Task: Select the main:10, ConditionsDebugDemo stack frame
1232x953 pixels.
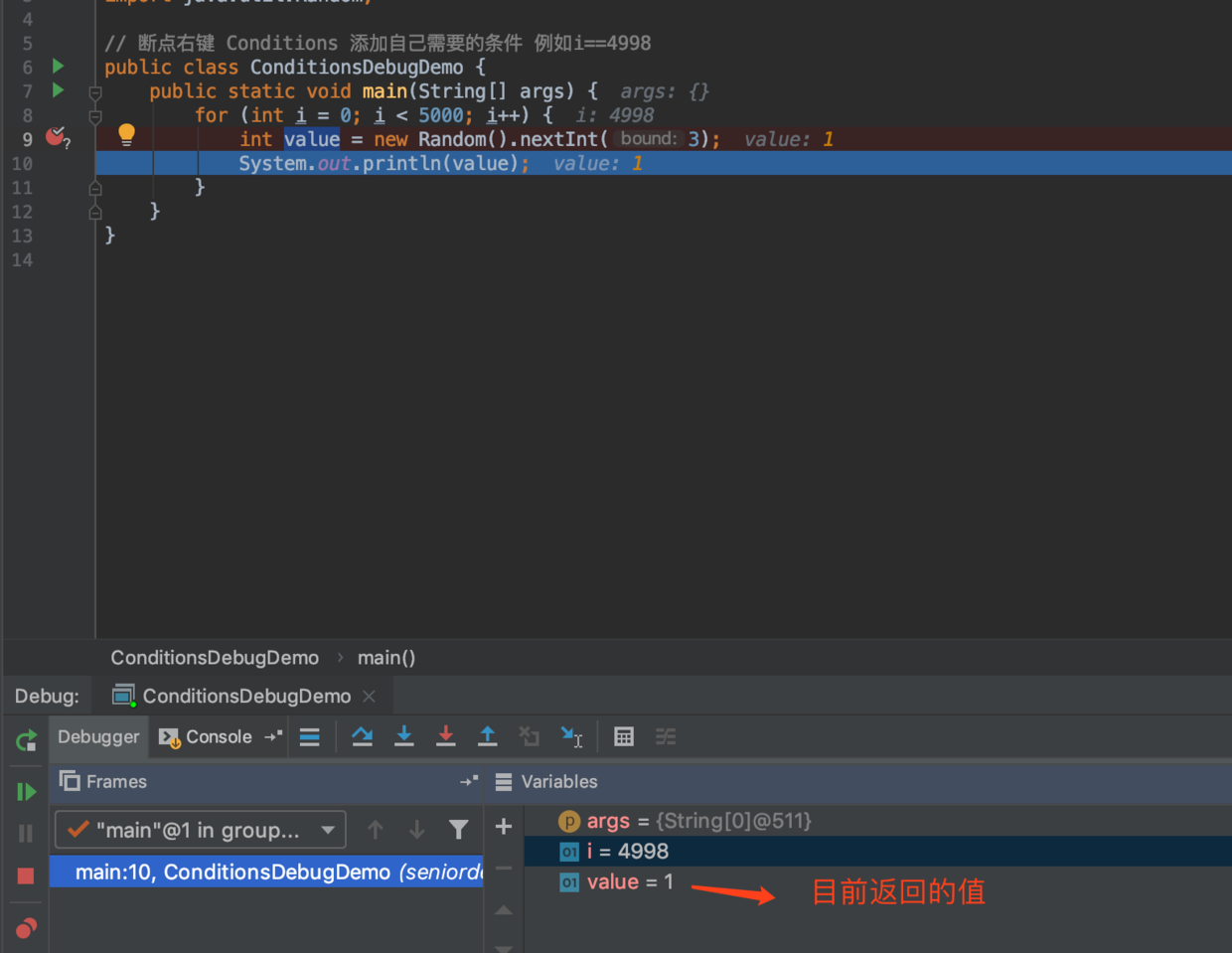Action: pyautogui.click(x=266, y=872)
